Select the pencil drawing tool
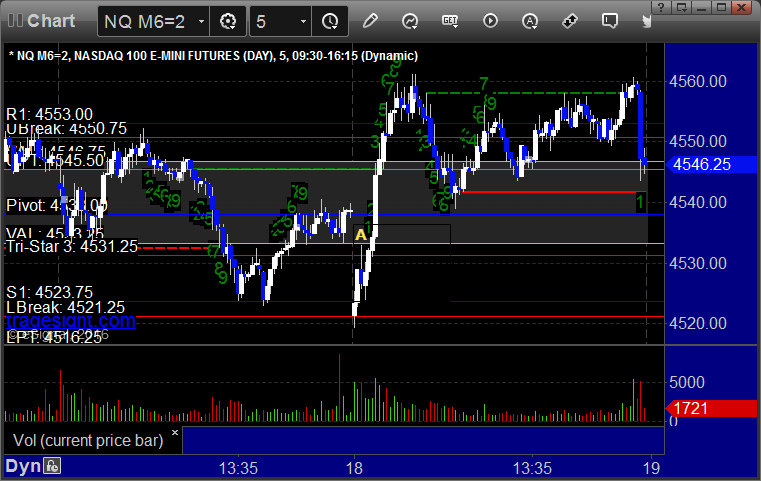This screenshot has height=481, width=761. tap(370, 21)
